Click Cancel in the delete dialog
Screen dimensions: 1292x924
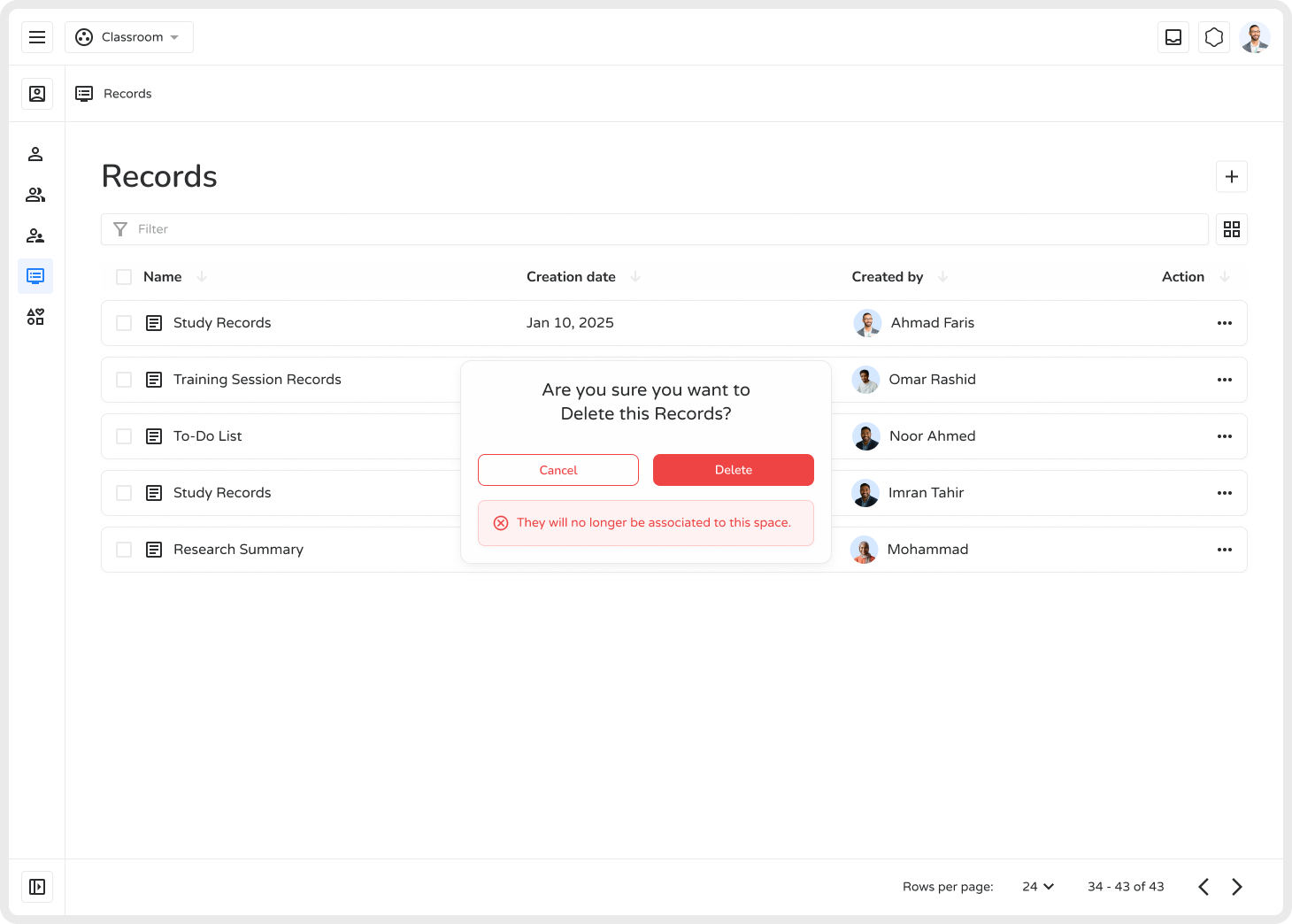click(558, 470)
